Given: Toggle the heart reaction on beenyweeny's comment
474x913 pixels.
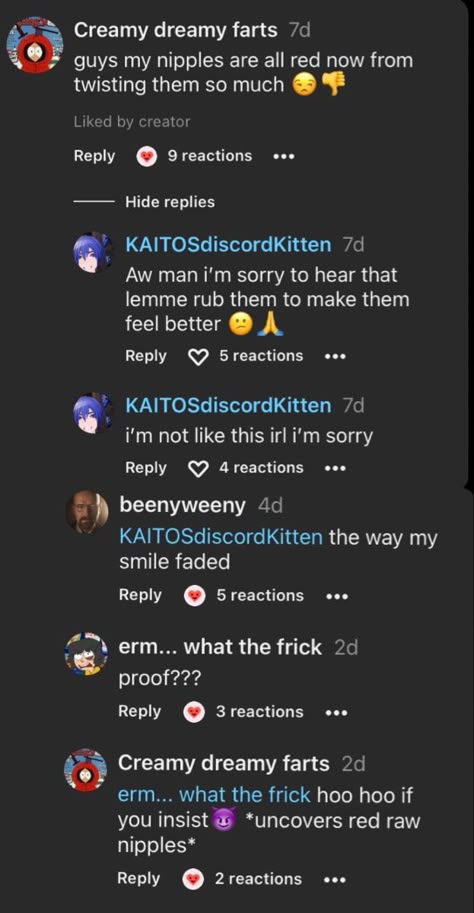Looking at the screenshot, I should click(195, 596).
